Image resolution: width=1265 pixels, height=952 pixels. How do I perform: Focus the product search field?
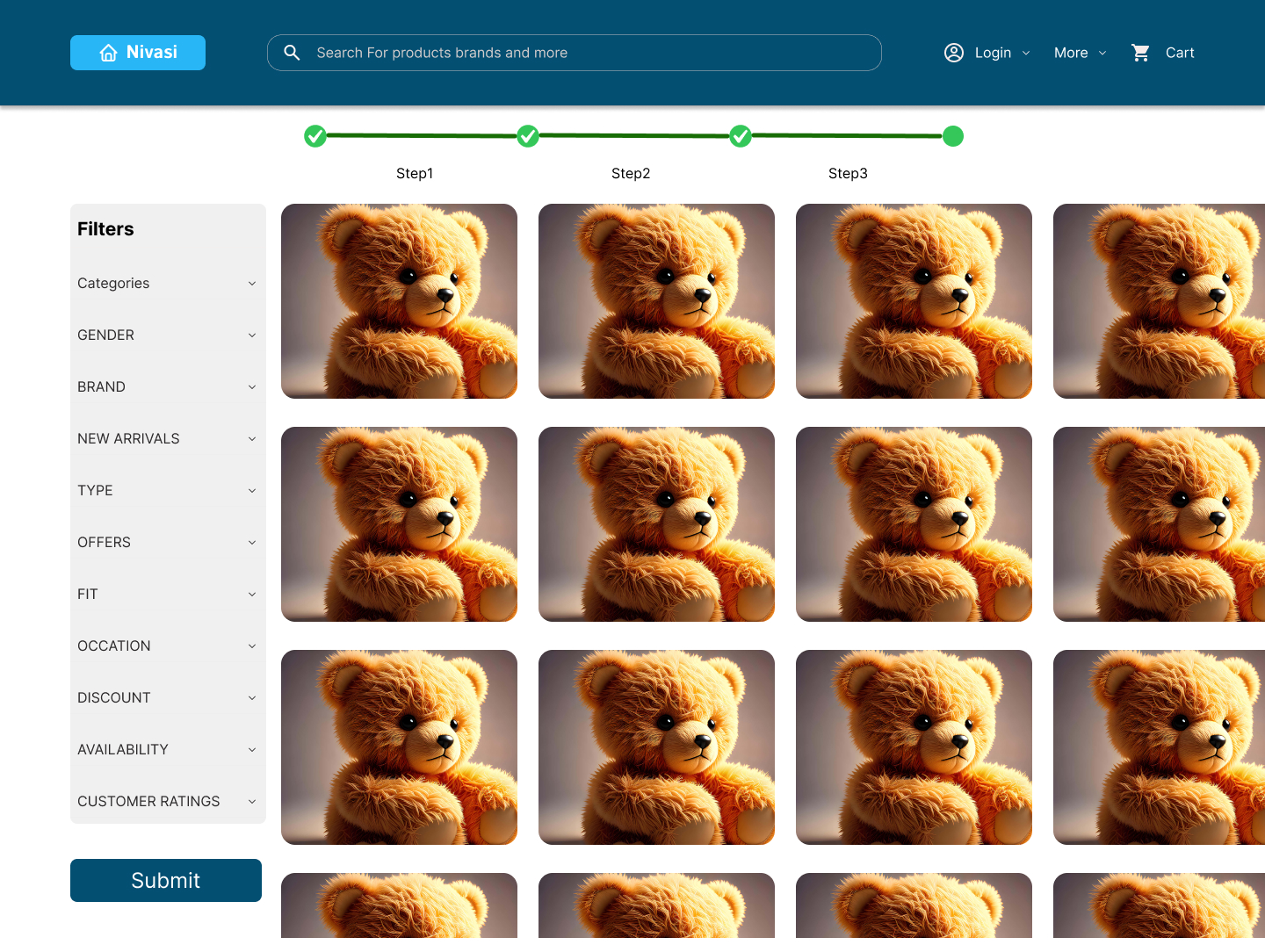(575, 53)
